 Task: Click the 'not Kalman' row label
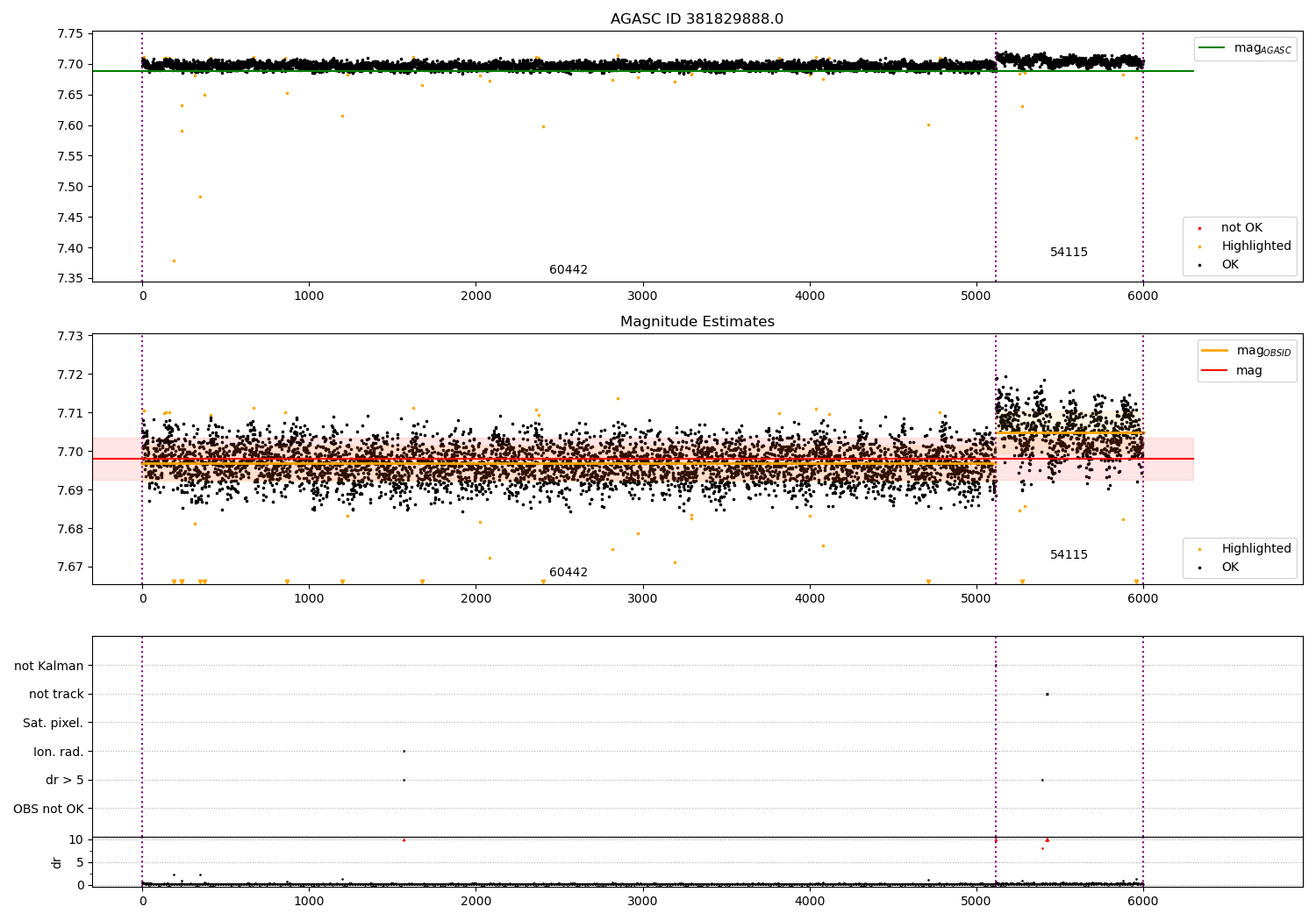point(49,667)
